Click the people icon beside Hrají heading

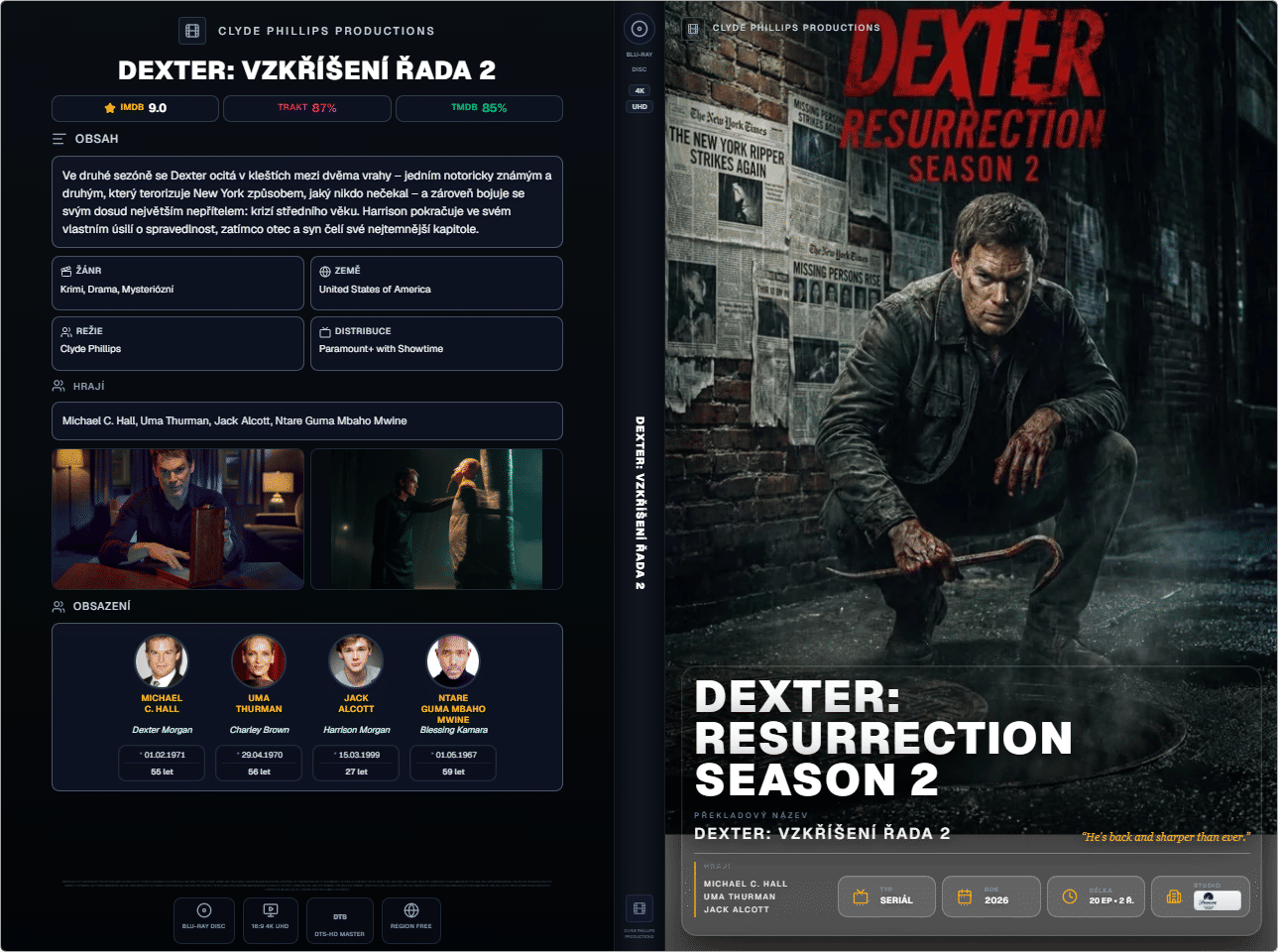[58, 386]
